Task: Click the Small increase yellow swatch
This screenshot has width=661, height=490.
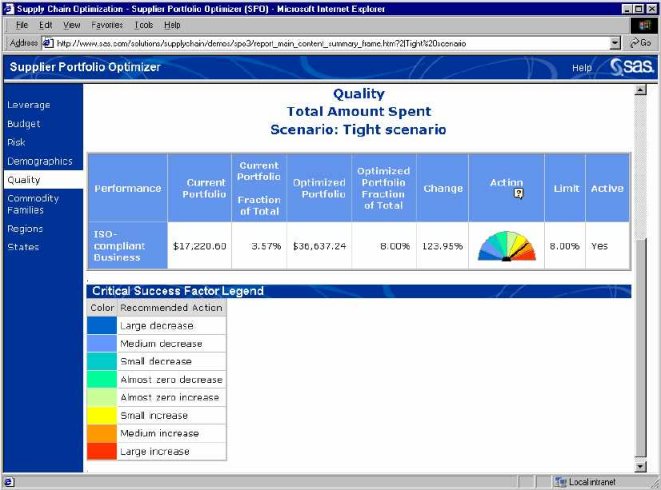Action: coord(102,415)
